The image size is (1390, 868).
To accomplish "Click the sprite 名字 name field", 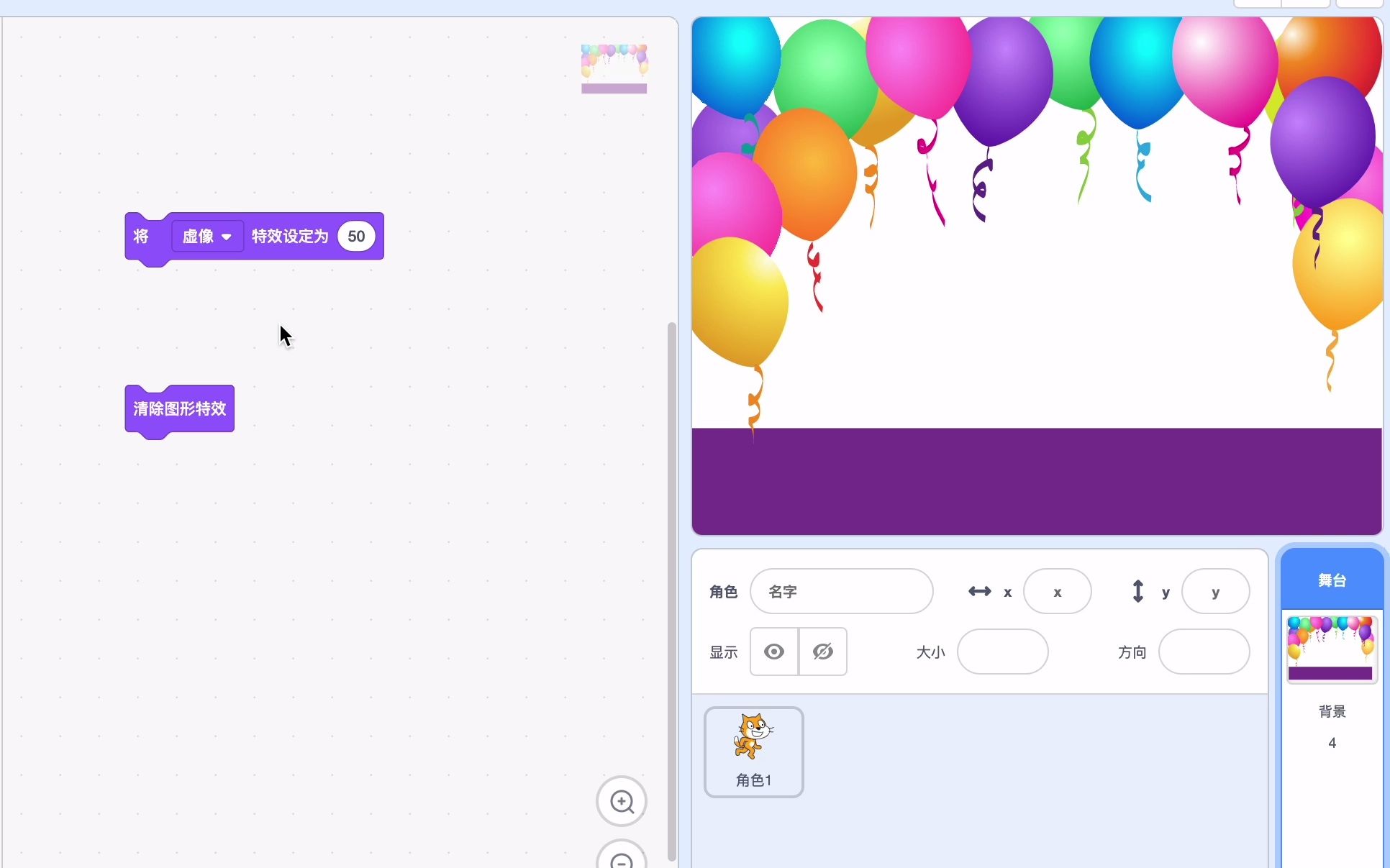I will [842, 591].
